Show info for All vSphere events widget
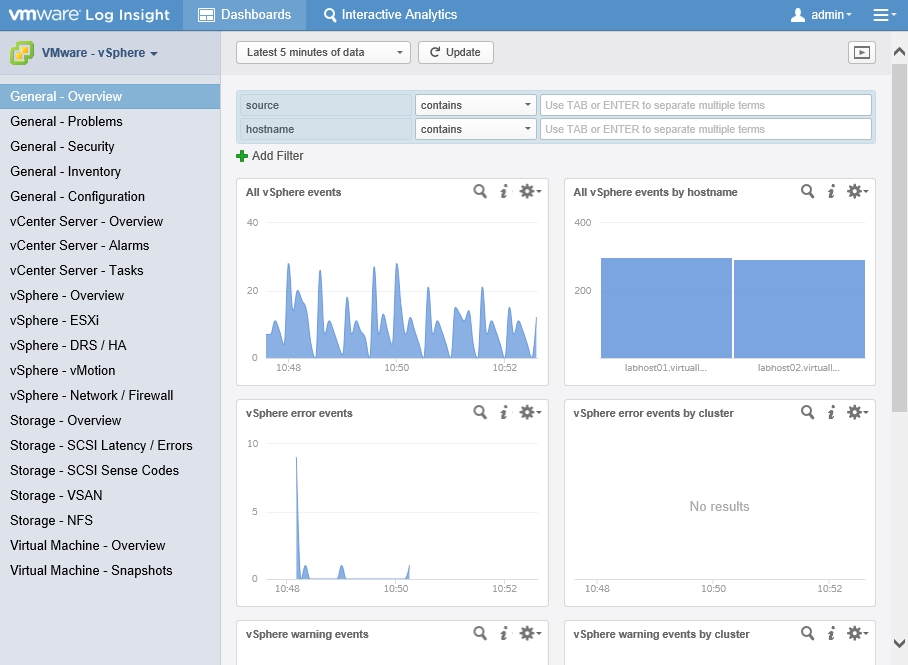The height and width of the screenshot is (665, 908). 504,191
